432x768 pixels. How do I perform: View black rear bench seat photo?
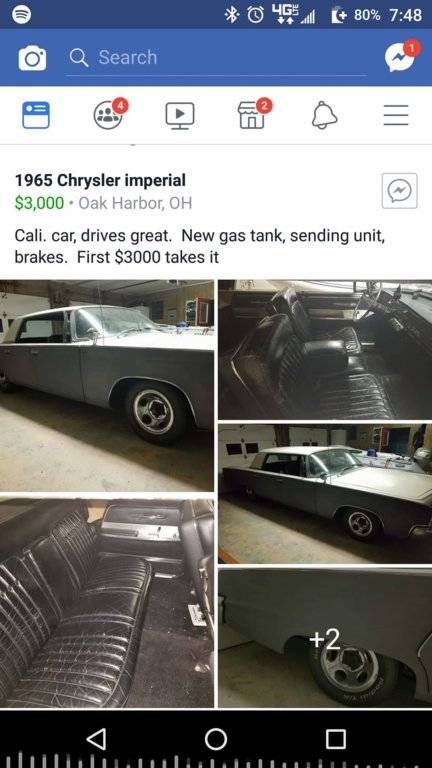point(107,603)
